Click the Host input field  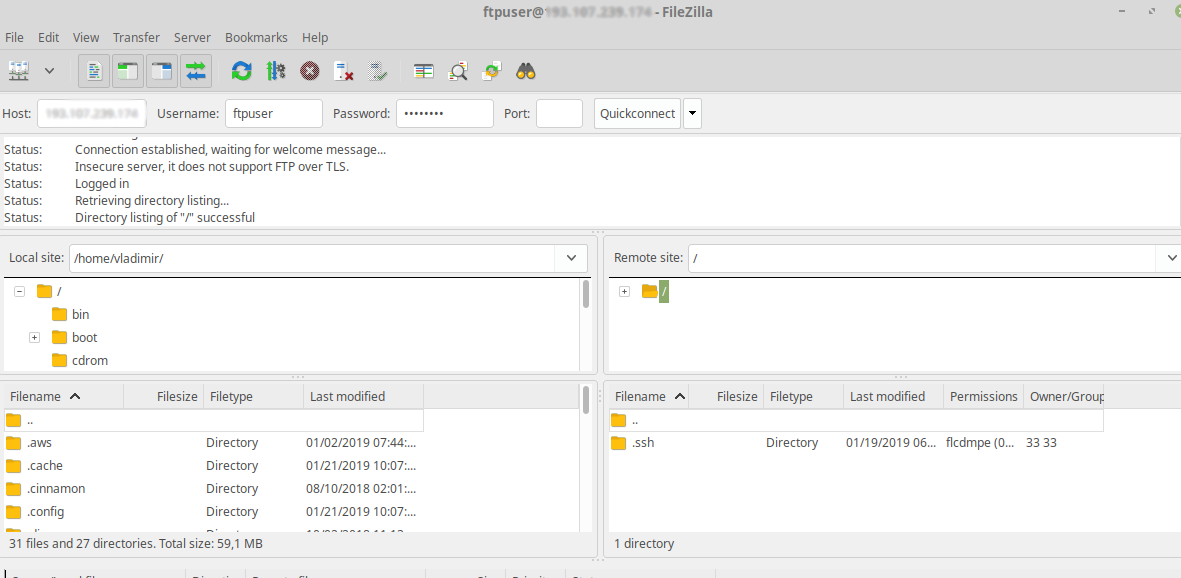(x=92, y=114)
